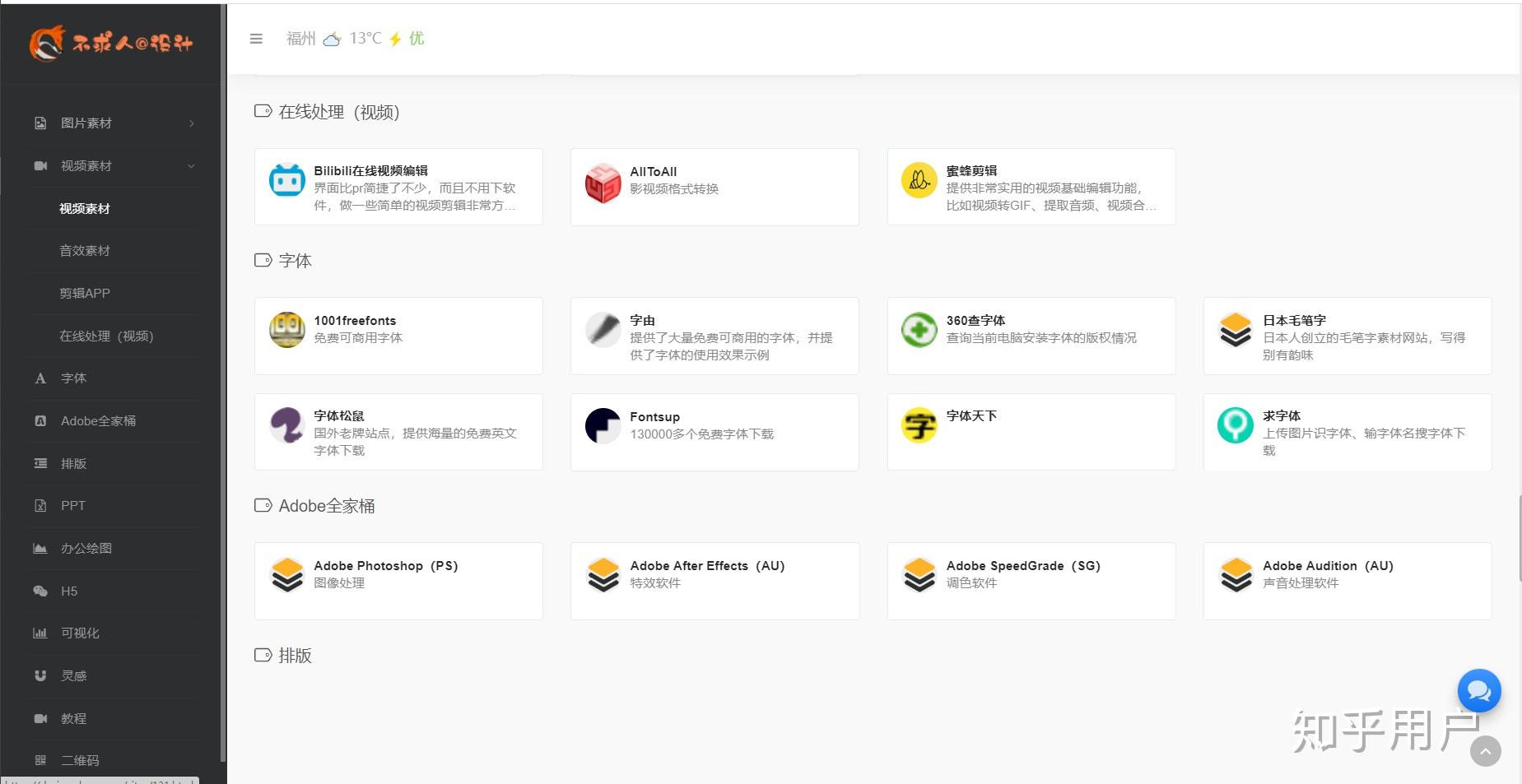Click the 排版 sidebar icon

pos(40,464)
